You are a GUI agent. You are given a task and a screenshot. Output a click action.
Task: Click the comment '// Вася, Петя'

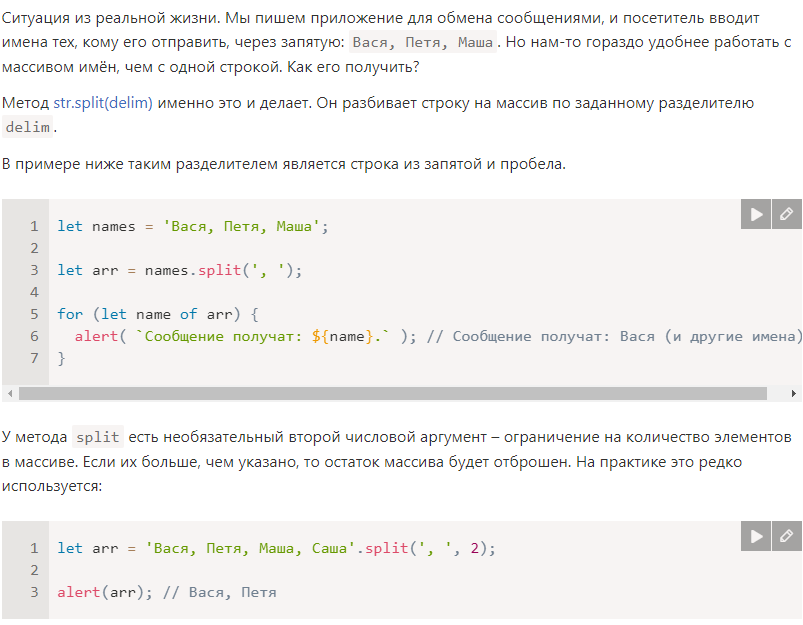pos(220,592)
